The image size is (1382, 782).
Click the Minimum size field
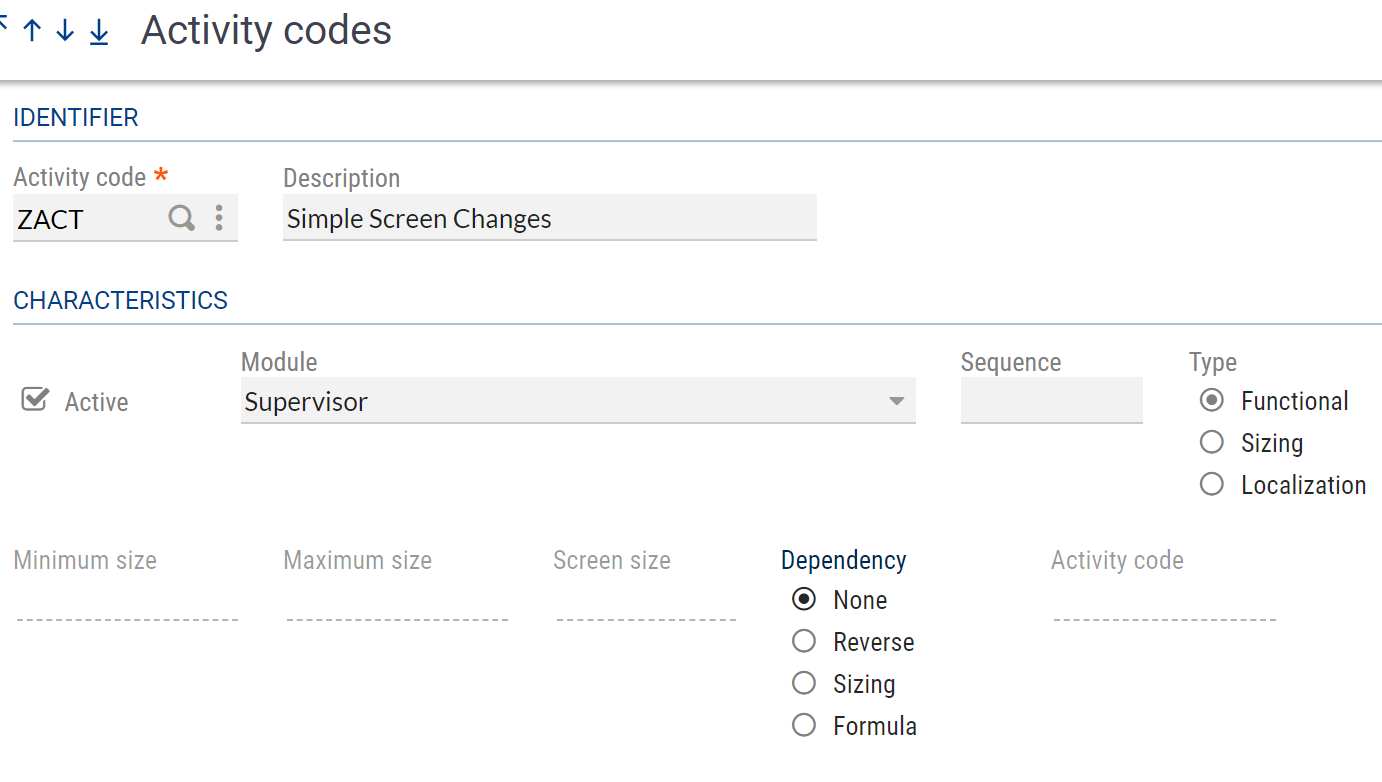point(126,606)
